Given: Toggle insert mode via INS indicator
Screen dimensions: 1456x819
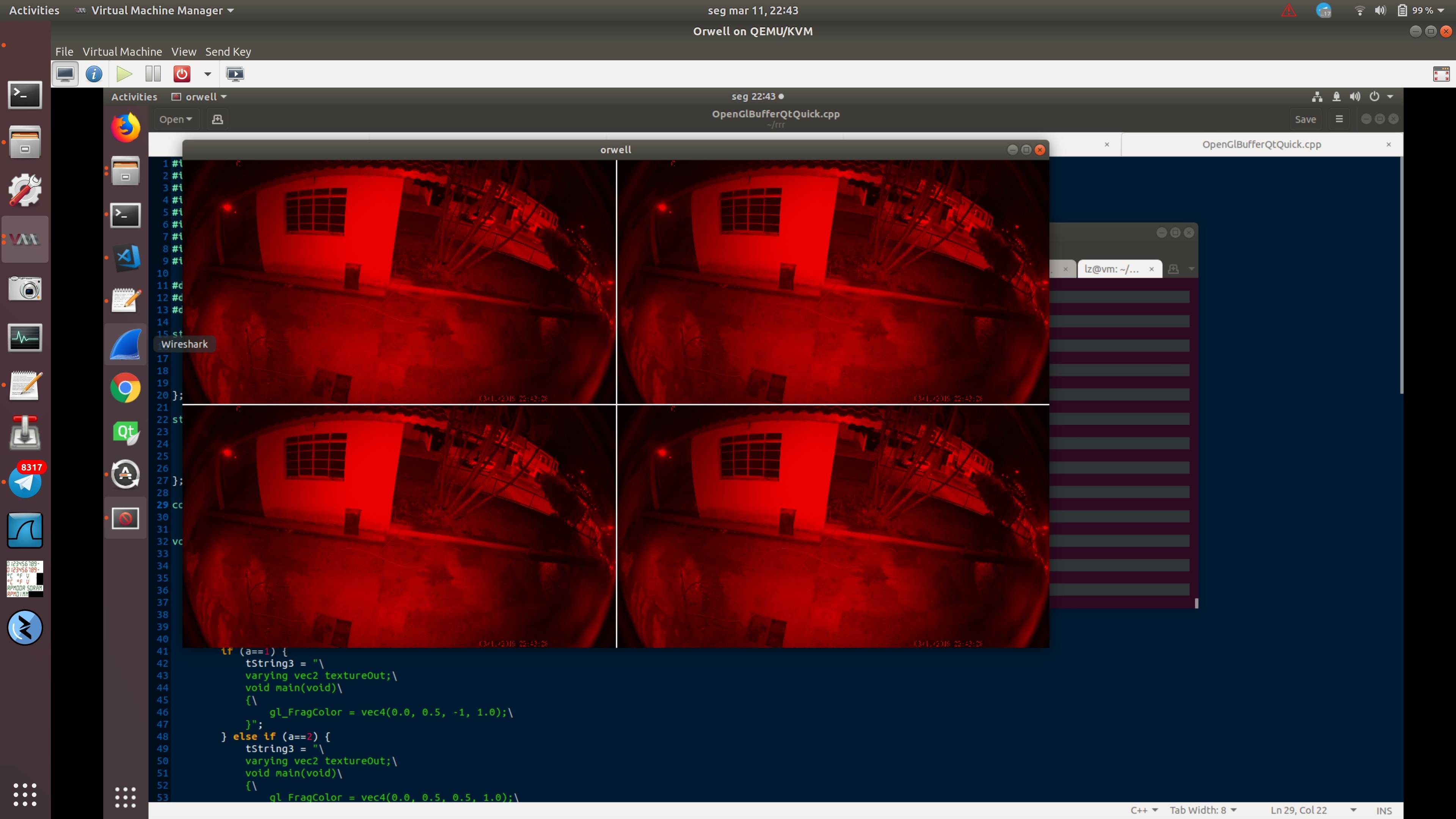Looking at the screenshot, I should (1385, 810).
